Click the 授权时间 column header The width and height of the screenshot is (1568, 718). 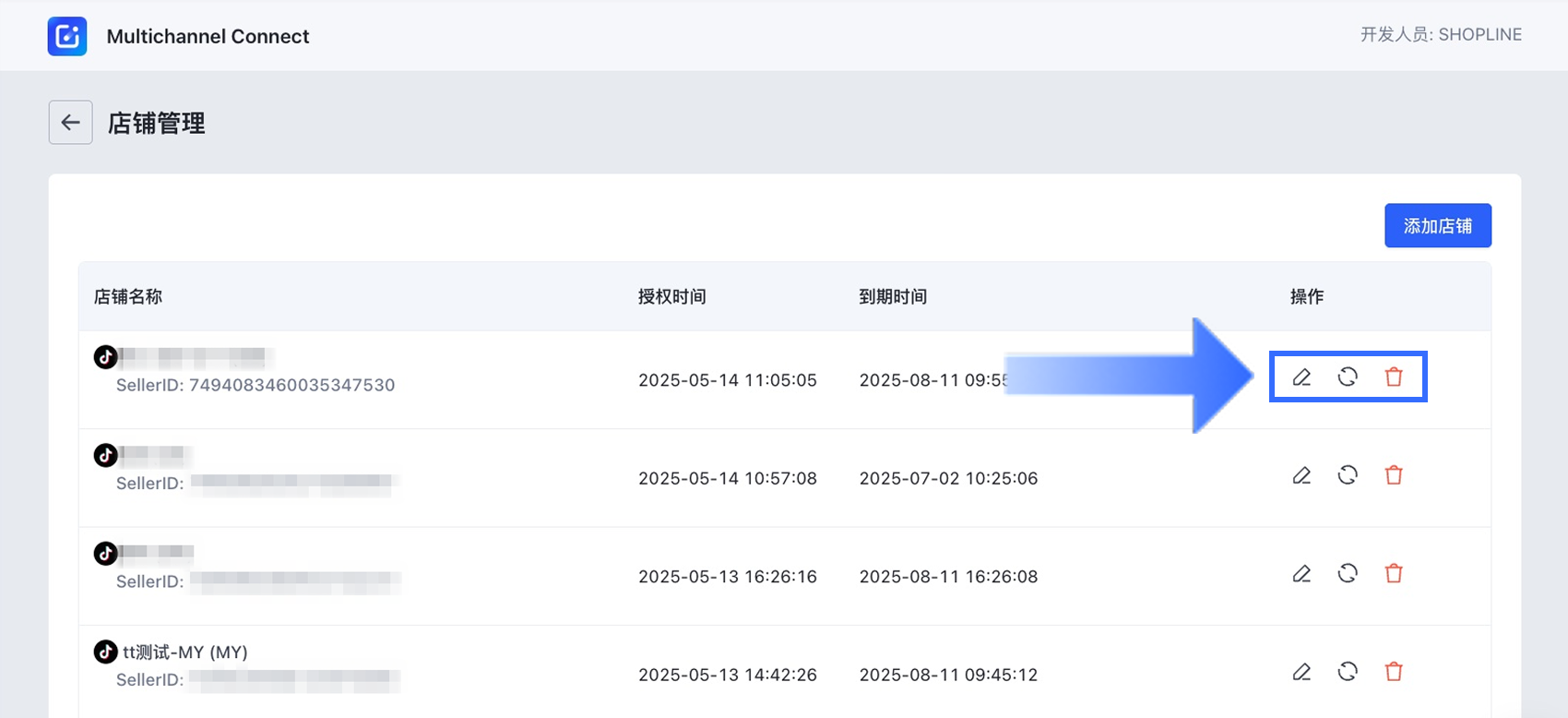click(x=672, y=296)
